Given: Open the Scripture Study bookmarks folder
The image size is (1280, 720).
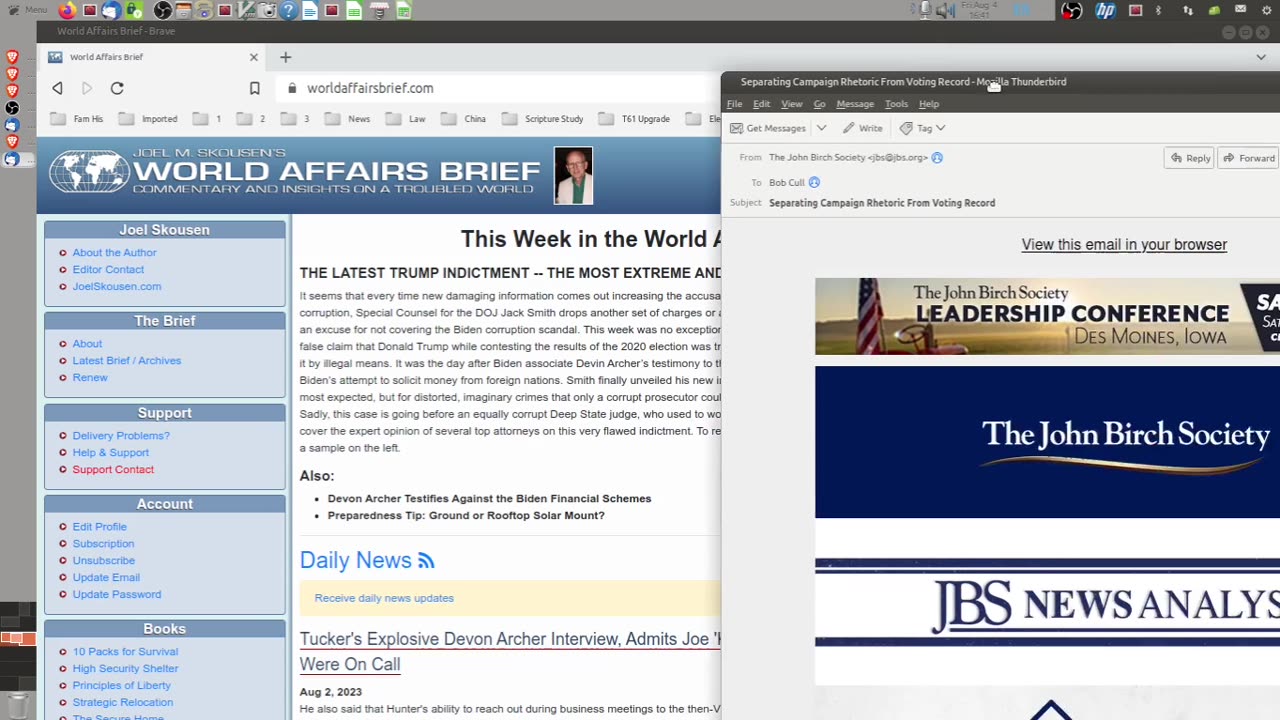Looking at the screenshot, I should tap(543, 119).
